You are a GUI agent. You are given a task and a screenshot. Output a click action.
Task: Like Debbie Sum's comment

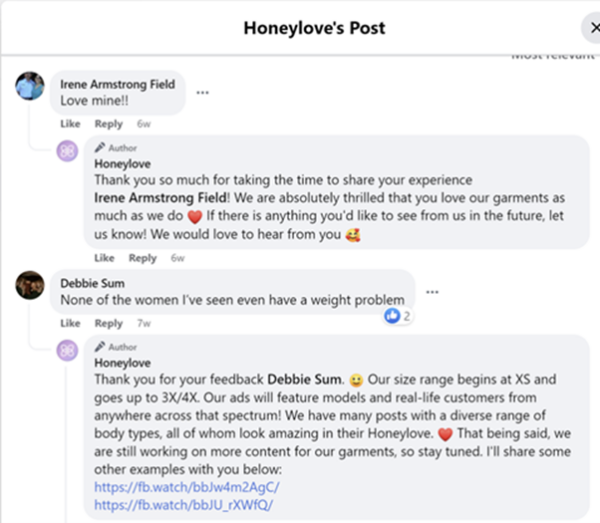pos(70,323)
